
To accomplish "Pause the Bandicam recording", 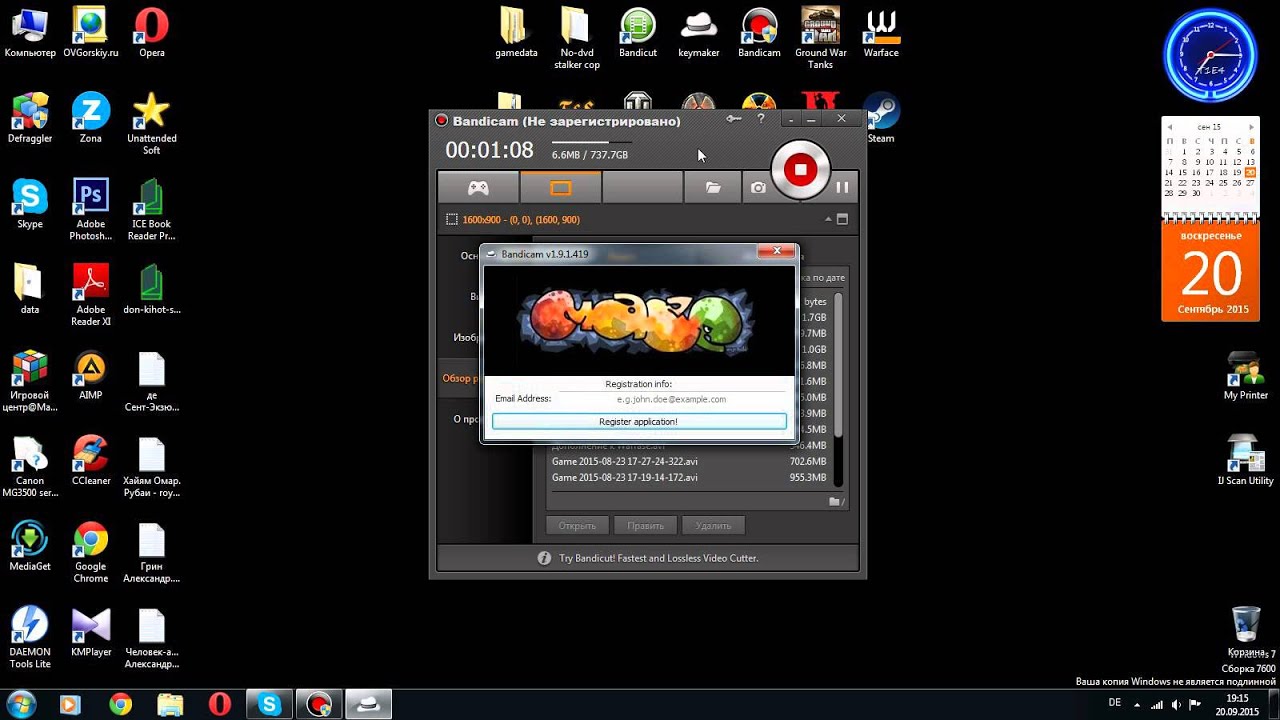I will pyautogui.click(x=843, y=187).
